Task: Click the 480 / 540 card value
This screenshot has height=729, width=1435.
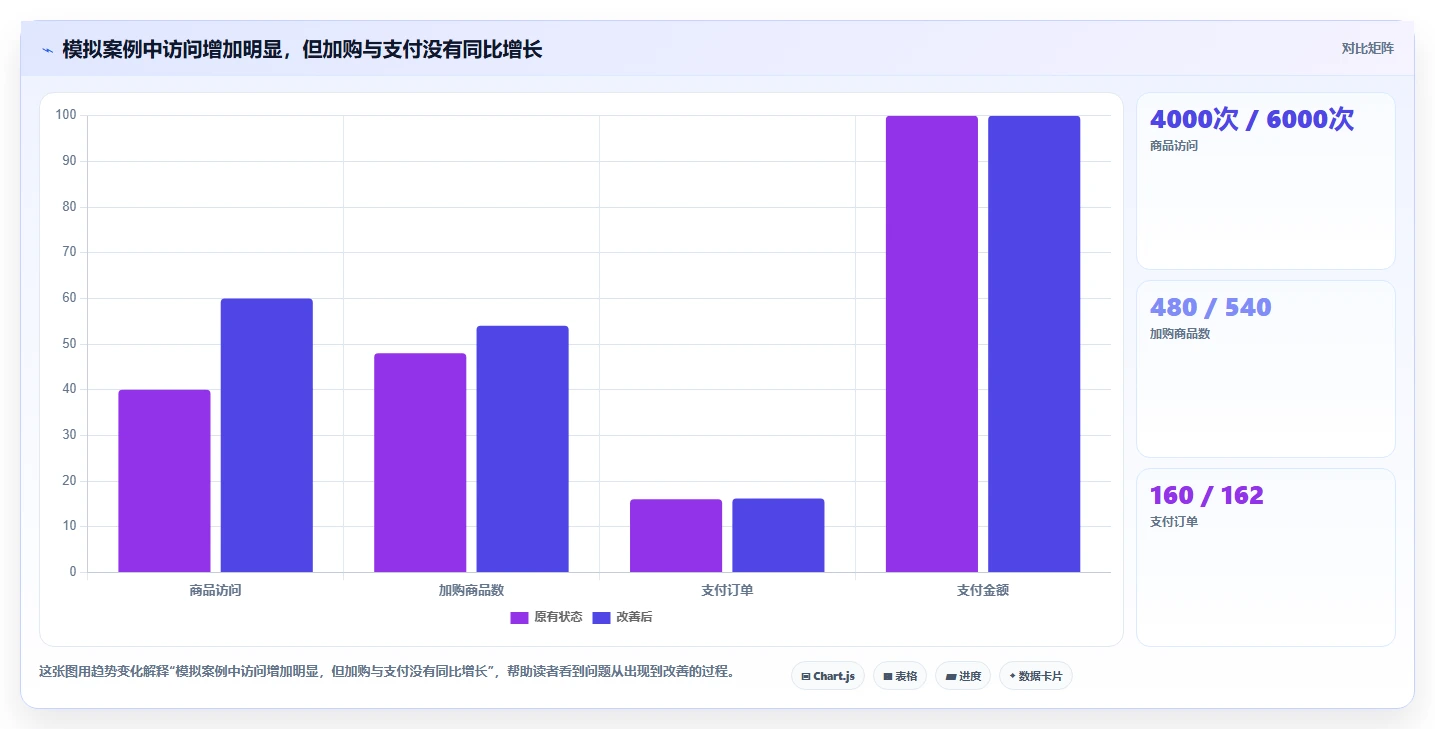Action: [x=1211, y=307]
